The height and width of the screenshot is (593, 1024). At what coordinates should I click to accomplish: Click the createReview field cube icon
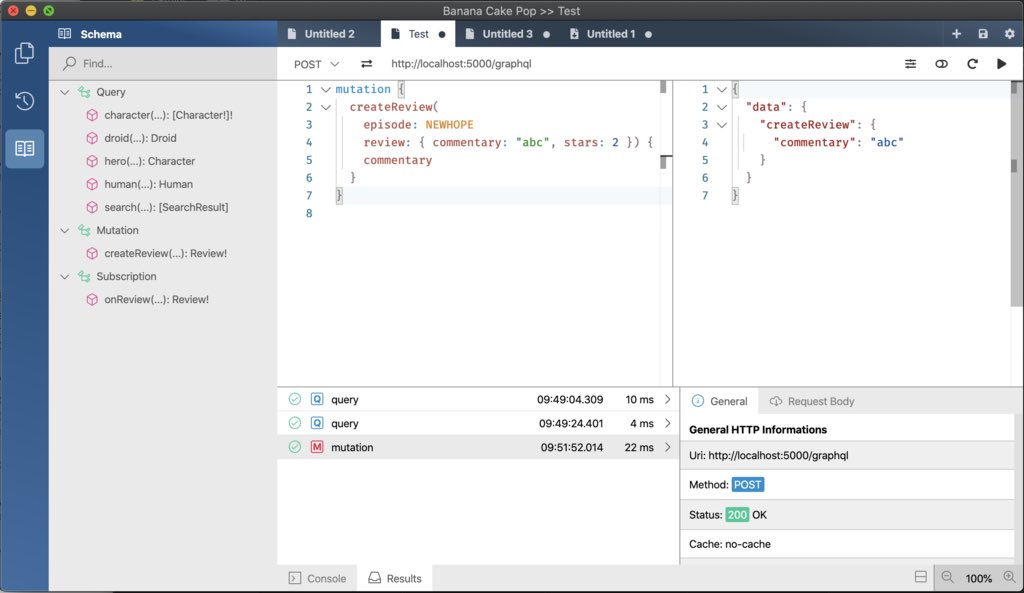pyautogui.click(x=92, y=253)
